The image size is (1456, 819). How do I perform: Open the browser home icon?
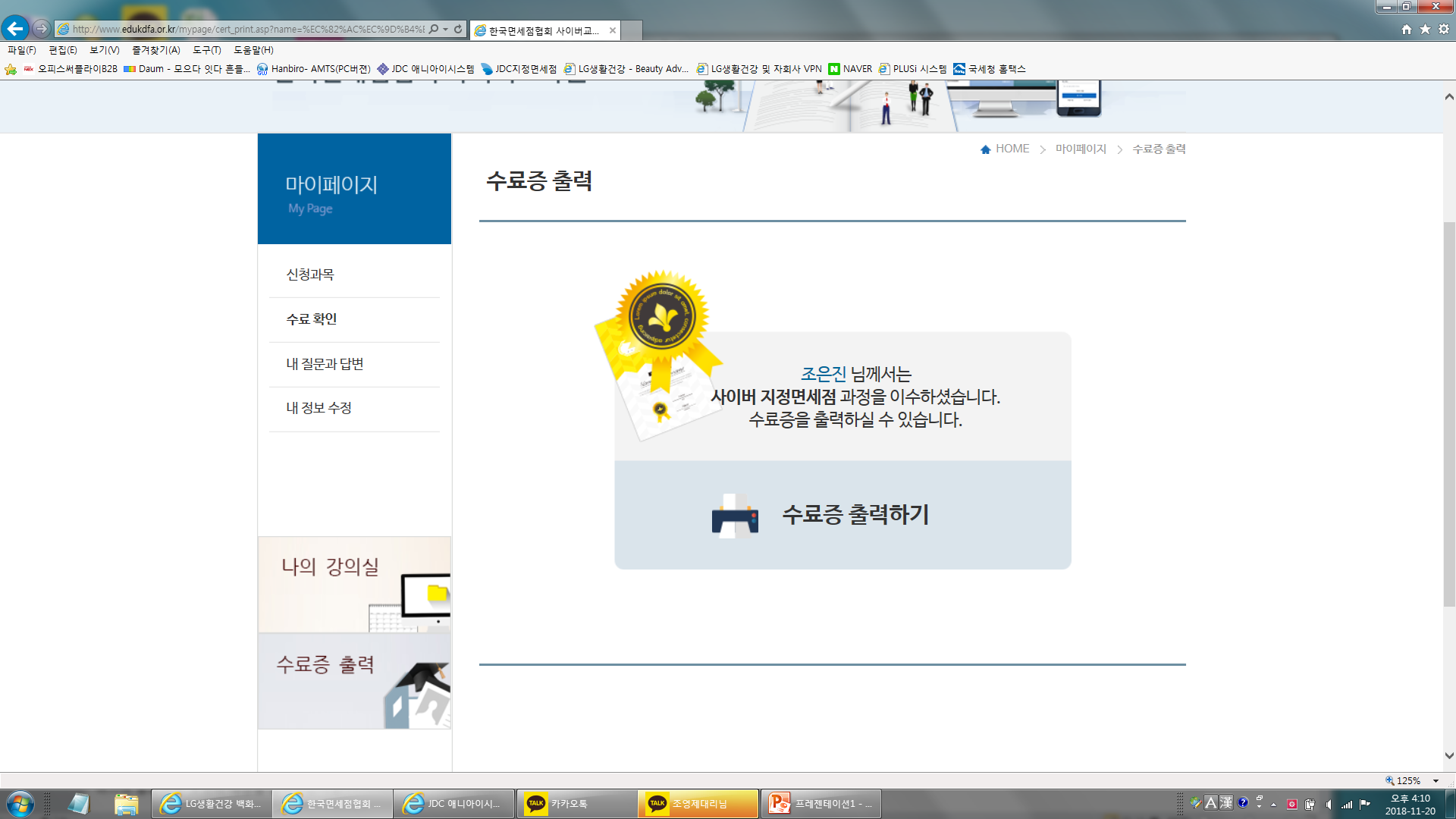coord(1407,30)
